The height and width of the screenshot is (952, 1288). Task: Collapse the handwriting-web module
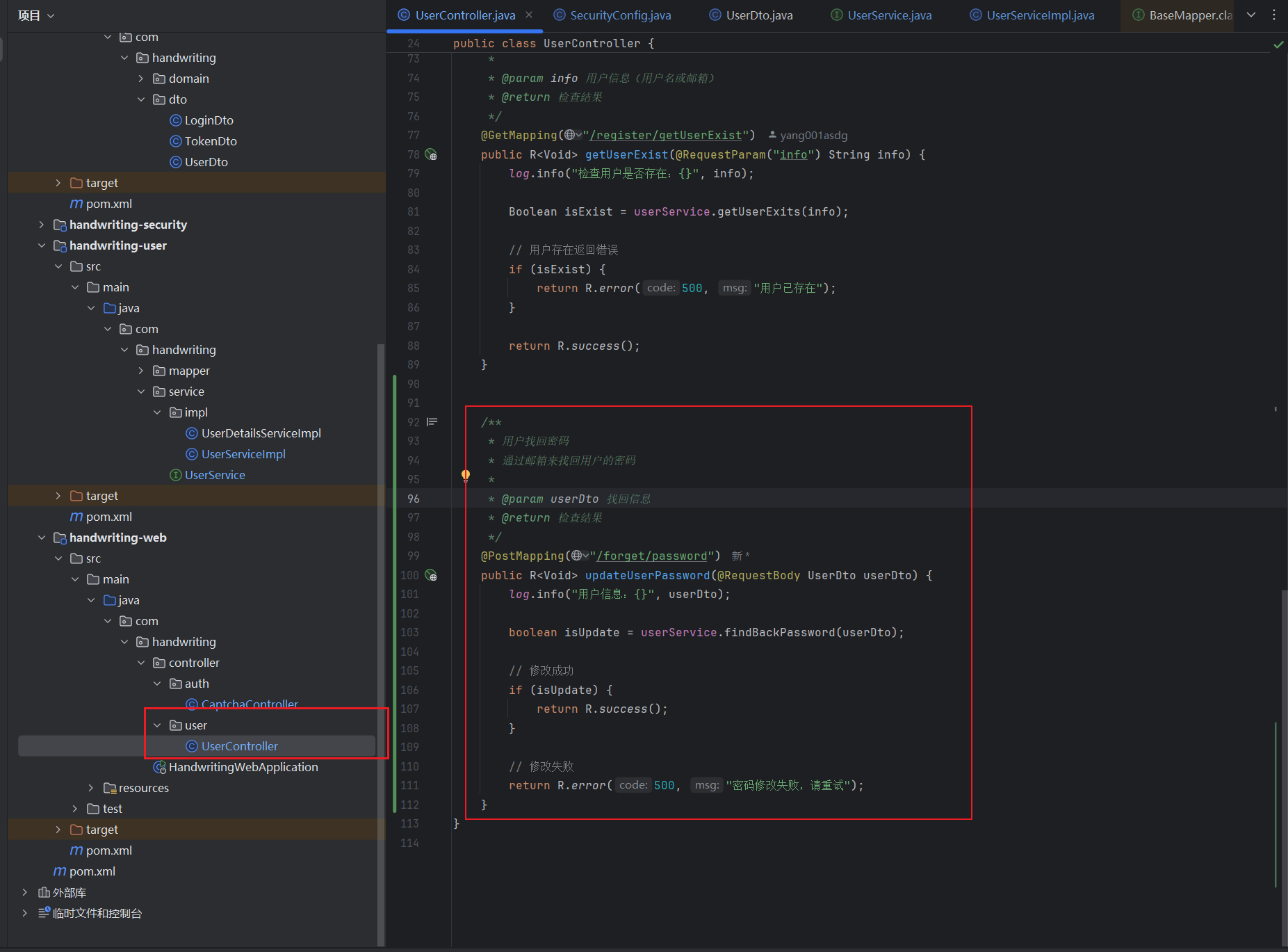(42, 538)
